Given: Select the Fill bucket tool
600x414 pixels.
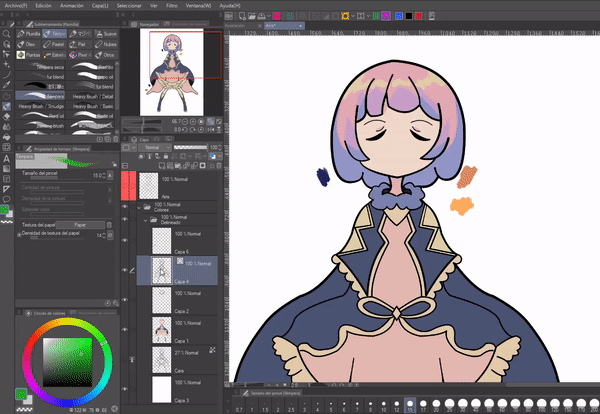Looking at the screenshot, I should pos(7,137).
